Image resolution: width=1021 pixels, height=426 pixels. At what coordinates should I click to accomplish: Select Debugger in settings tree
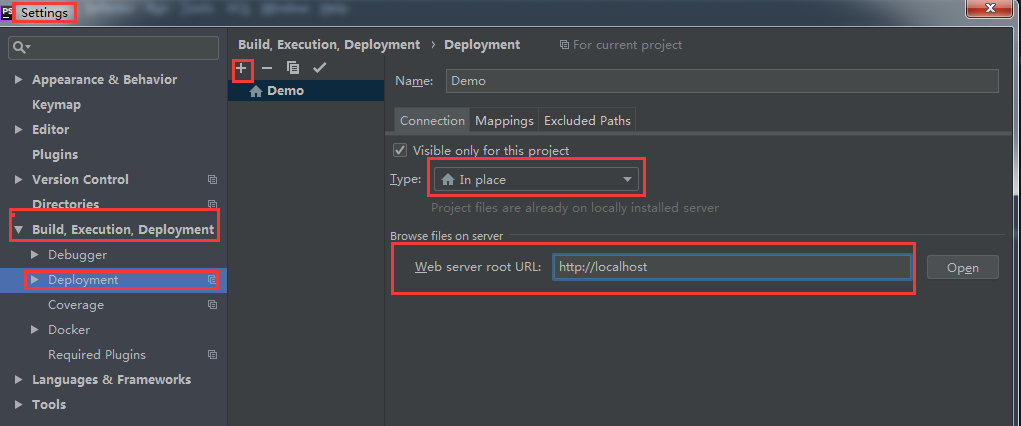(x=77, y=255)
